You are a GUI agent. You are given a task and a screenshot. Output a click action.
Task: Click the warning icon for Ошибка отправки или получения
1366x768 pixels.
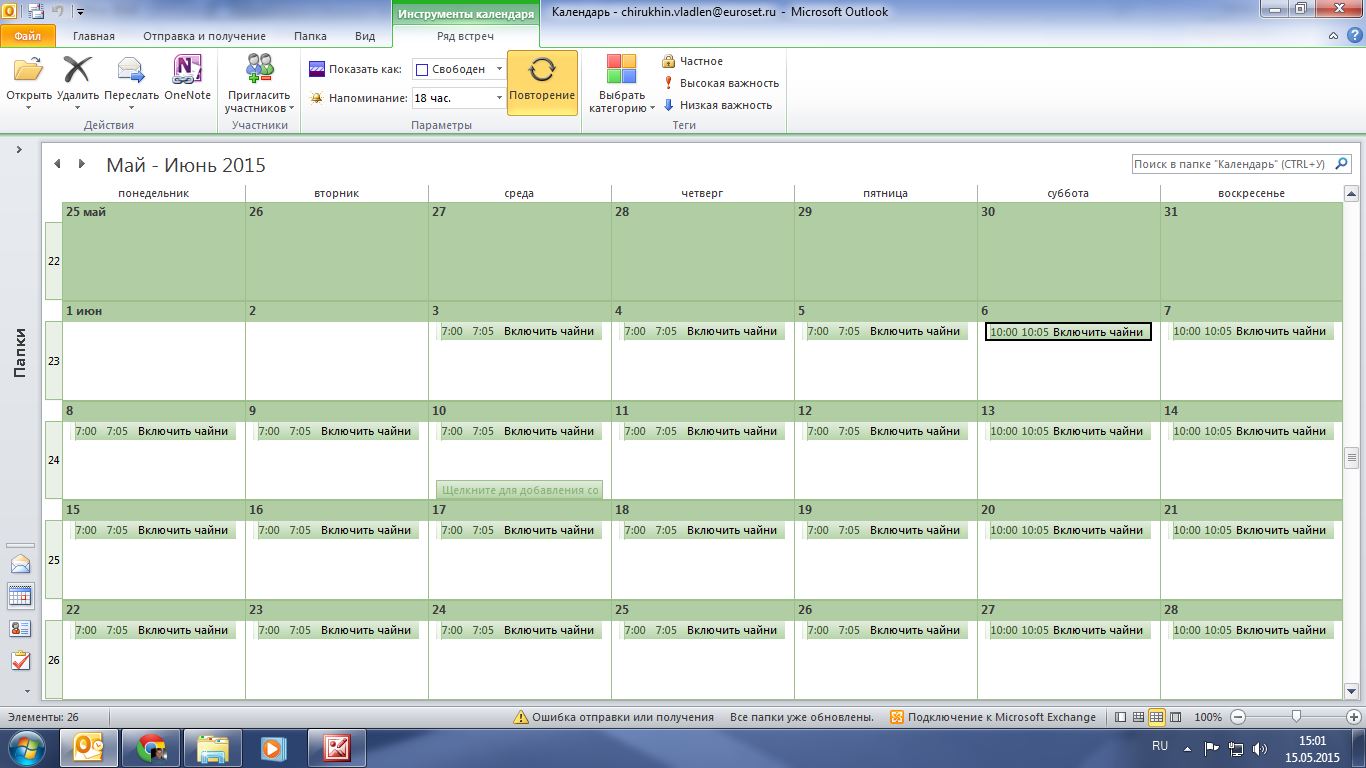pos(520,717)
